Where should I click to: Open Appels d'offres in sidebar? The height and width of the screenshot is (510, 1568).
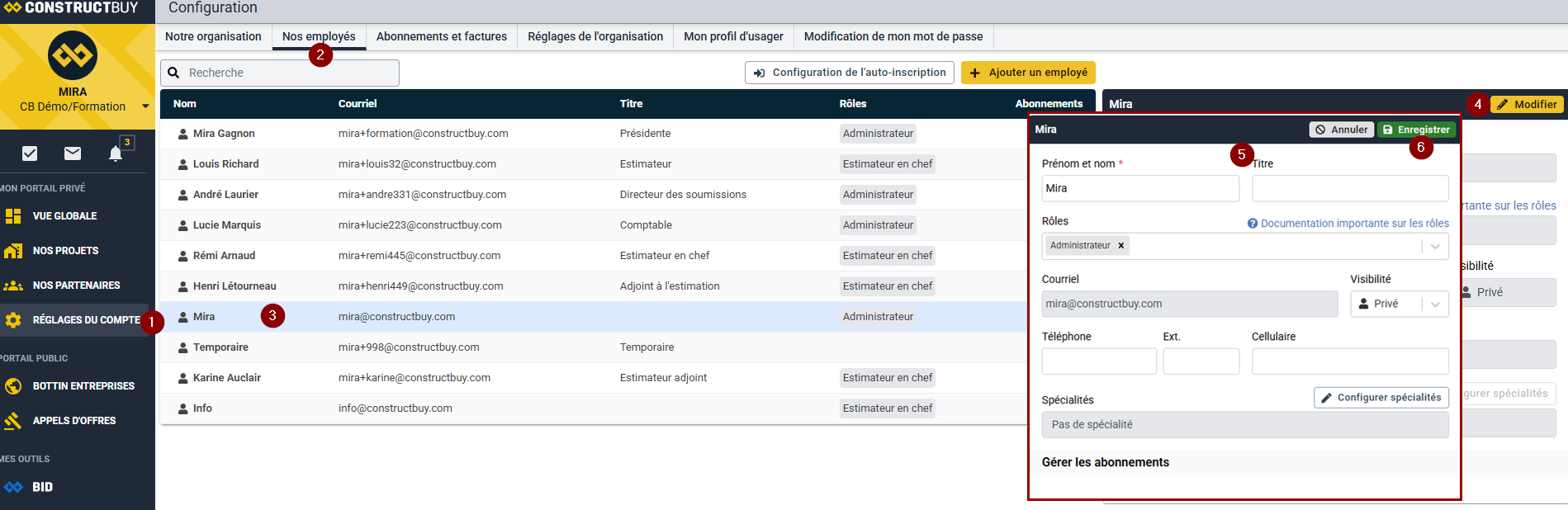coord(73,421)
